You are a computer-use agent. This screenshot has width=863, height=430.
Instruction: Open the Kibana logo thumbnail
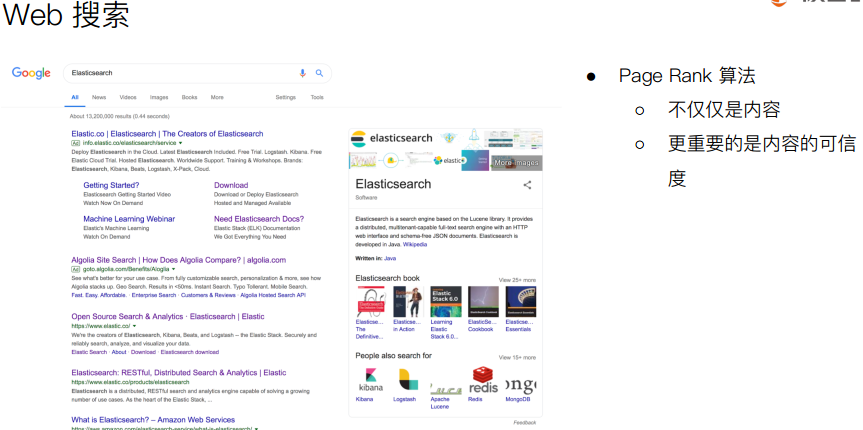371,380
